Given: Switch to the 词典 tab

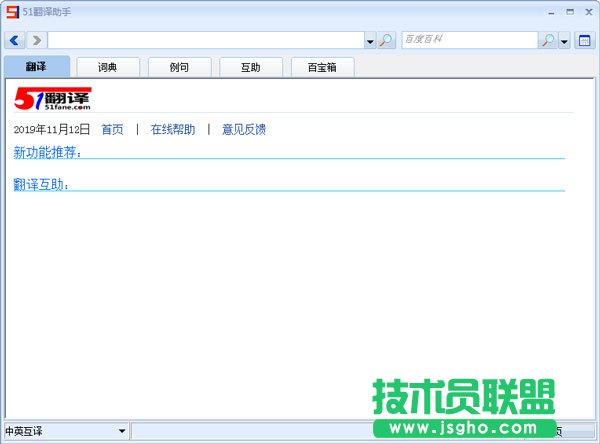Looking at the screenshot, I should (108, 67).
